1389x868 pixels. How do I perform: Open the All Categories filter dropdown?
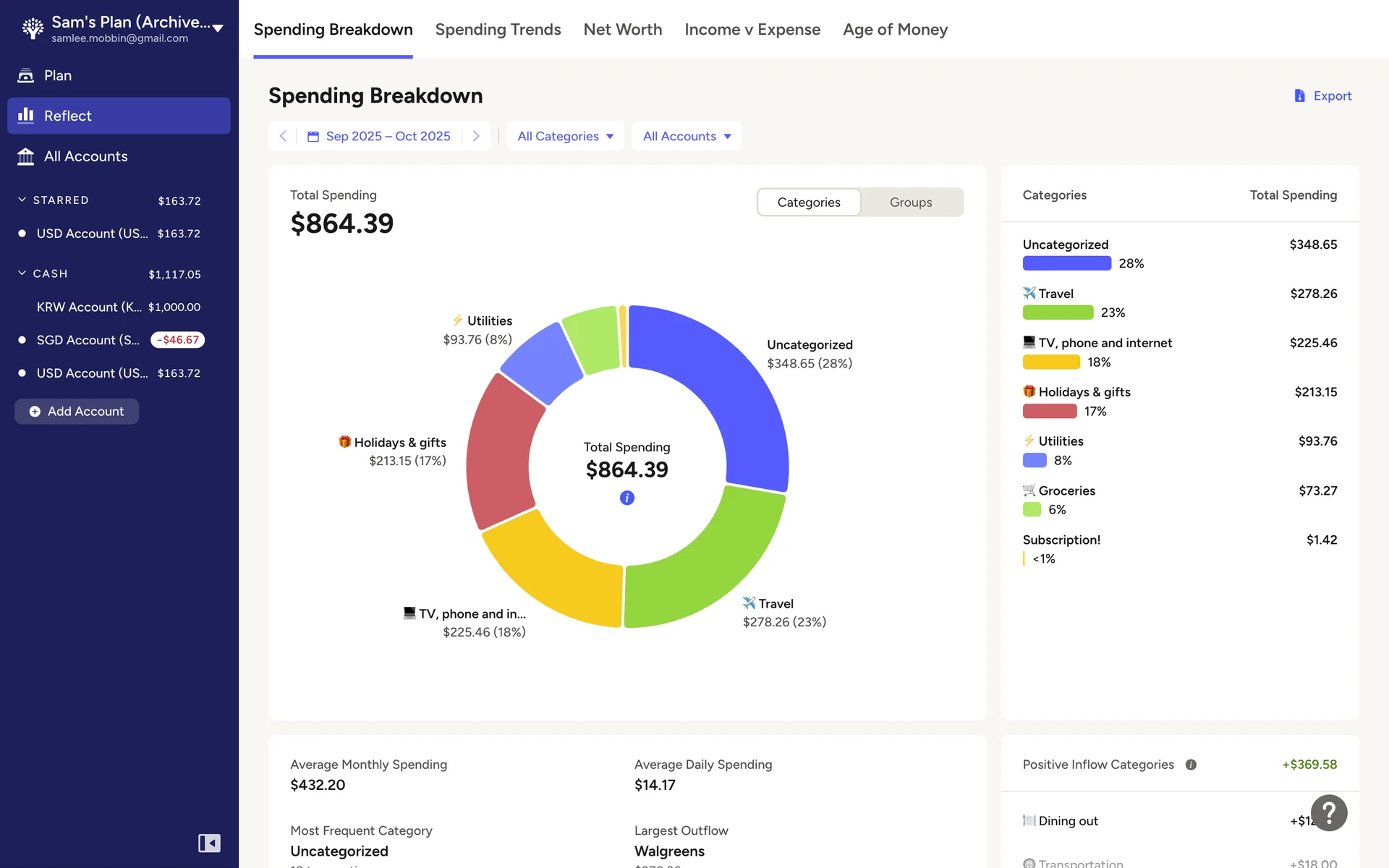coord(565,136)
